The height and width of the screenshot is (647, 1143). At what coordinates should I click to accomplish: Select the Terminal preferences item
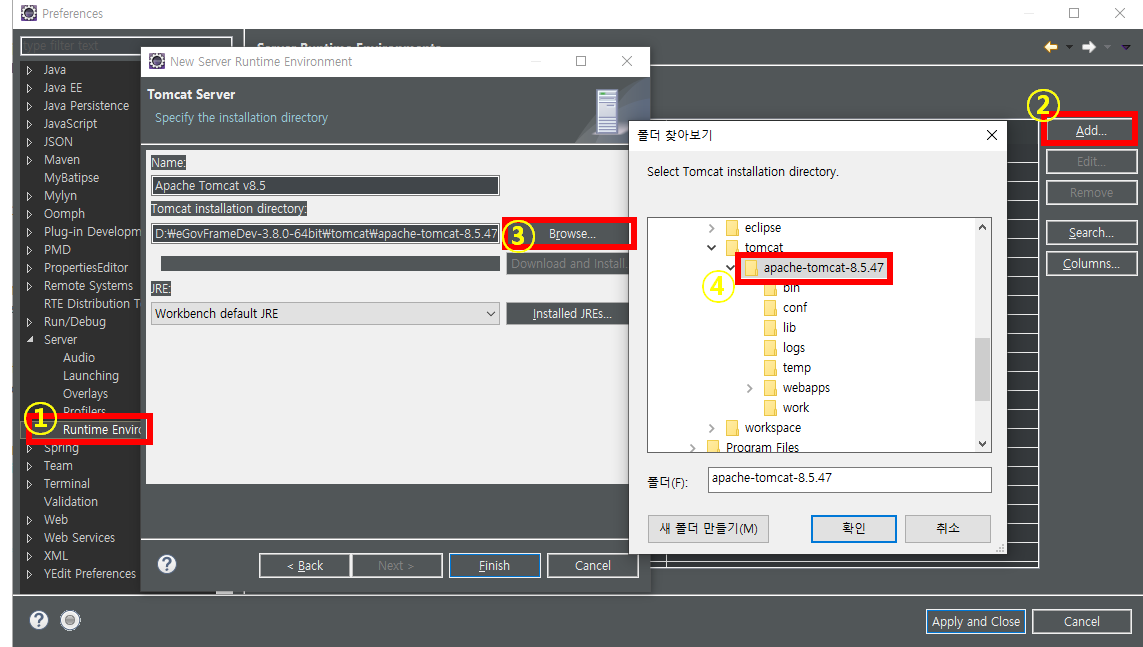[66, 484]
